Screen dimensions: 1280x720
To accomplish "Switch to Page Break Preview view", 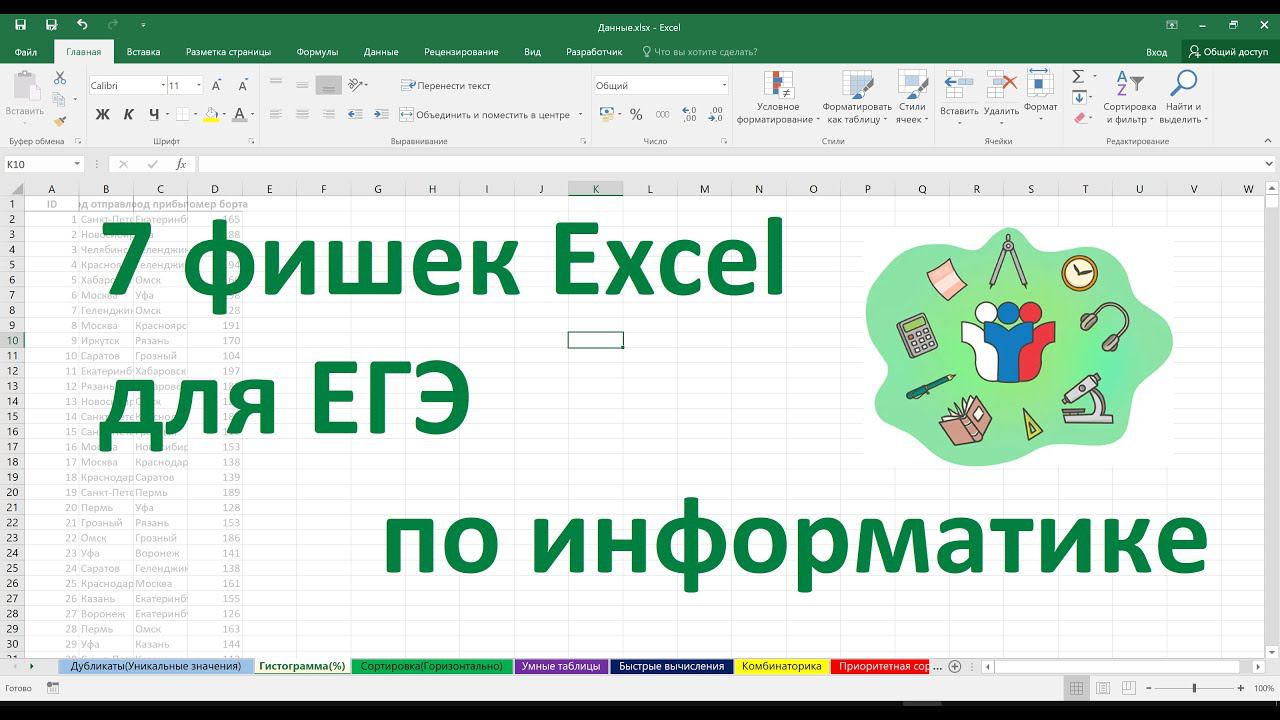I will pyautogui.click(x=1128, y=688).
